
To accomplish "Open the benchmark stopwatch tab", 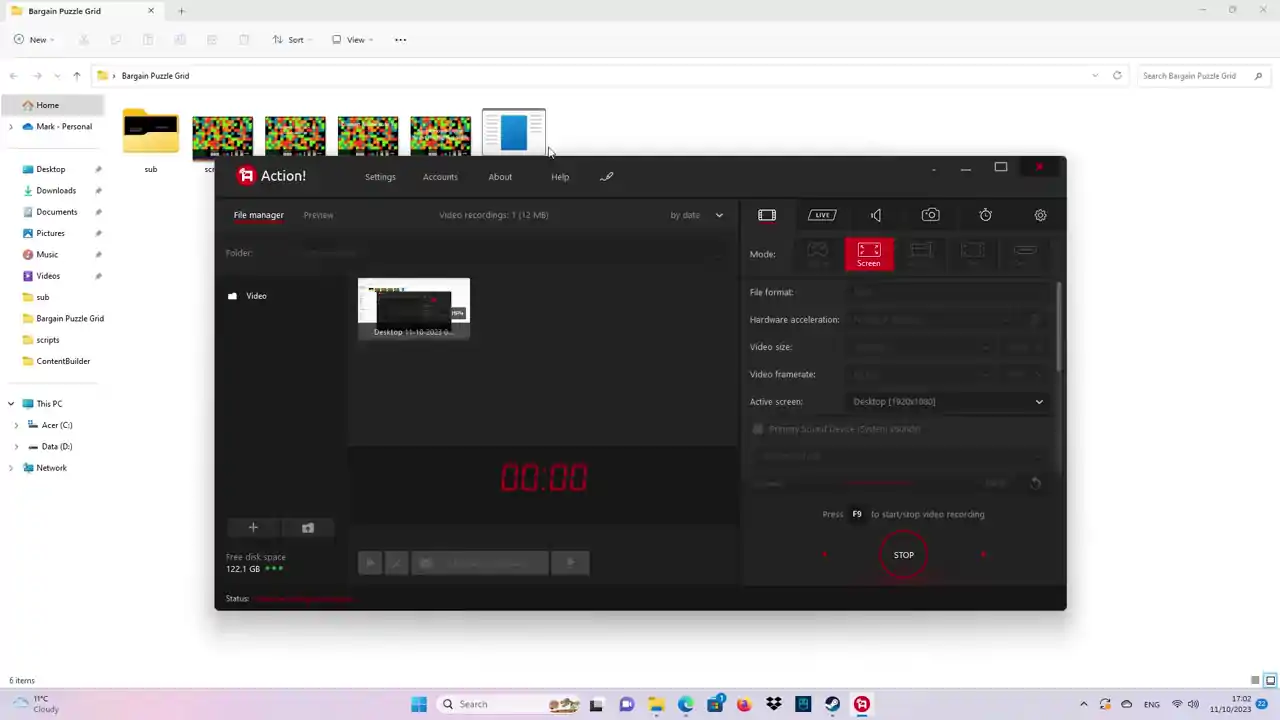I will coord(985,215).
